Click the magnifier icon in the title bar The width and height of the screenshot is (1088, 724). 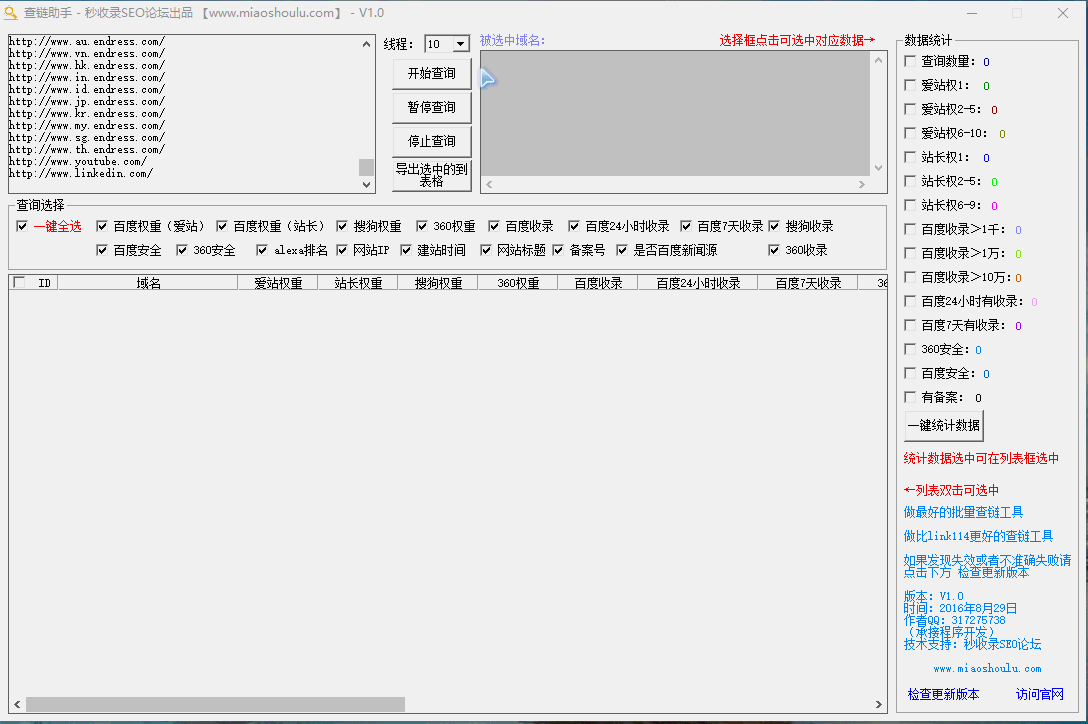tap(11, 13)
